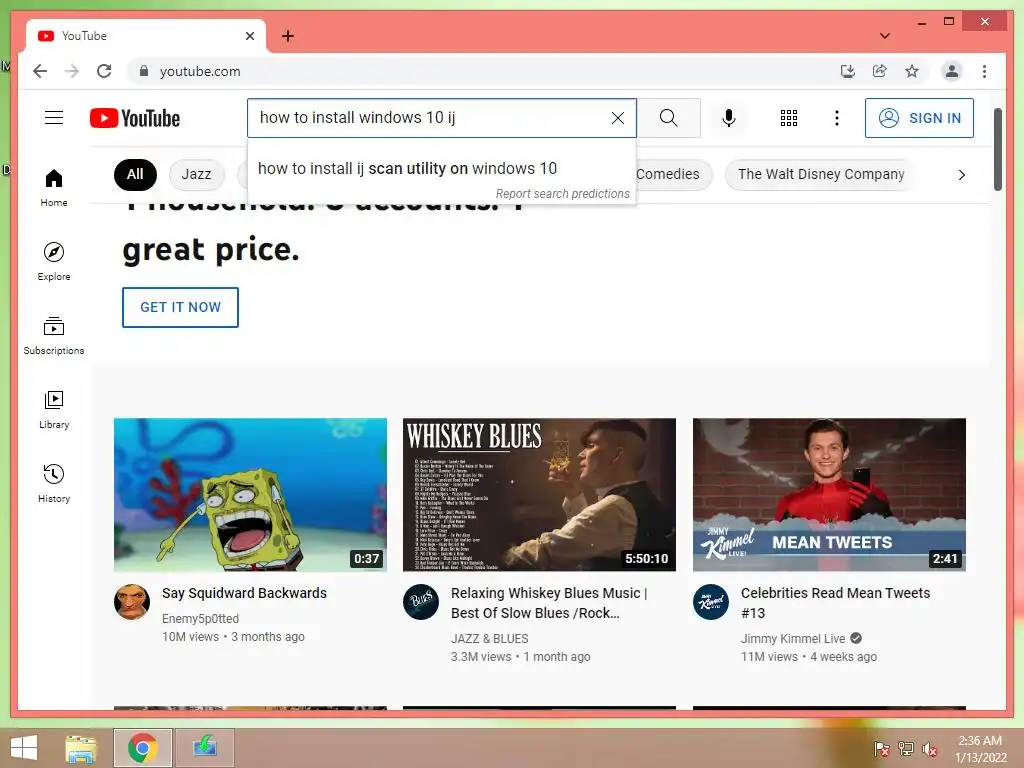Click Jimmy Kimmel Live channel avatar
This screenshot has height=768, width=1024.
(x=711, y=602)
